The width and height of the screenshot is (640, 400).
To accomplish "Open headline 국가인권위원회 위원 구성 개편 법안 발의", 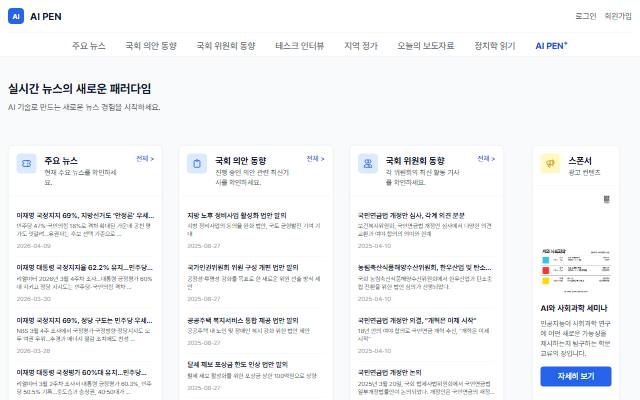I will [x=243, y=268].
